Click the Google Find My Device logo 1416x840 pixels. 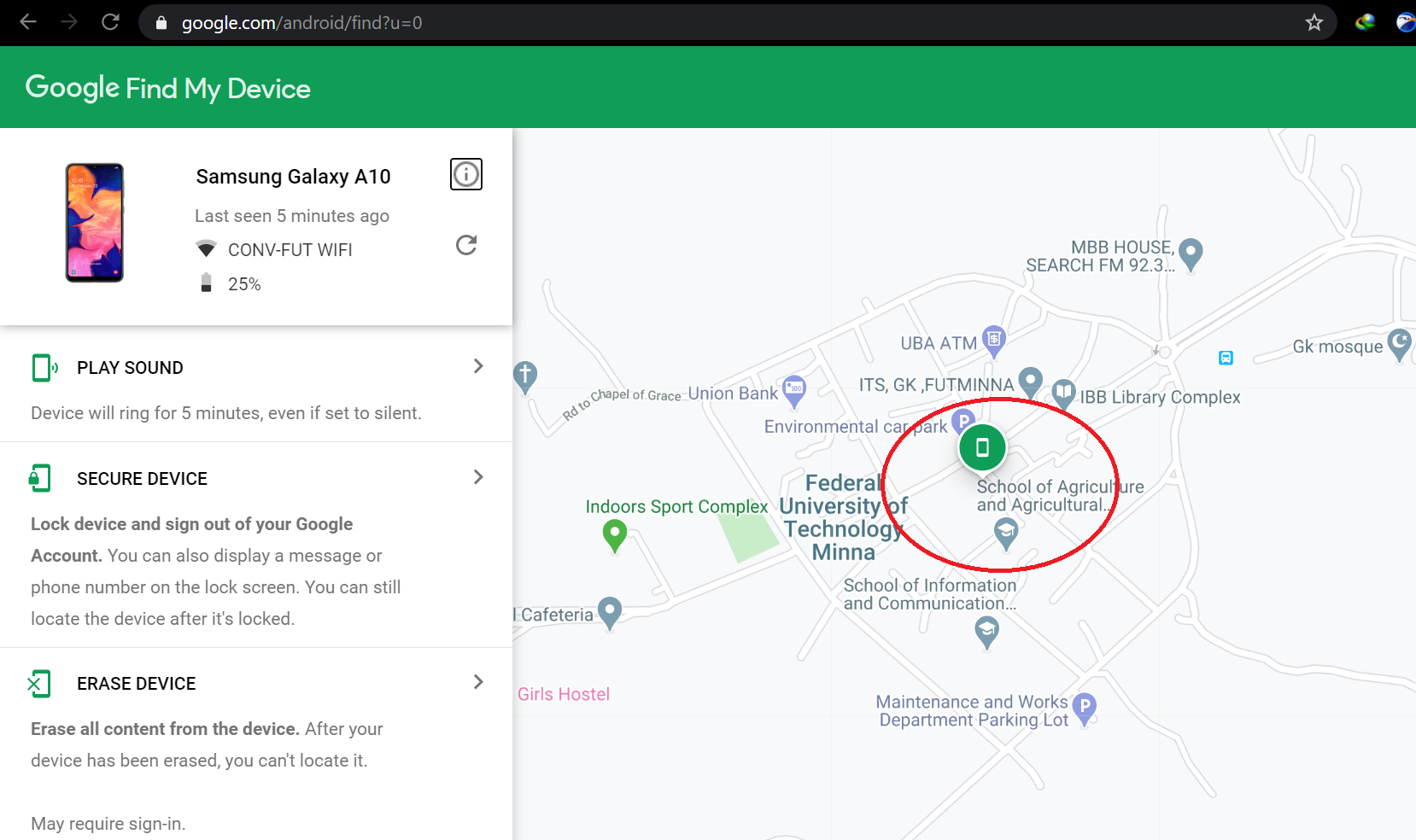coord(168,88)
